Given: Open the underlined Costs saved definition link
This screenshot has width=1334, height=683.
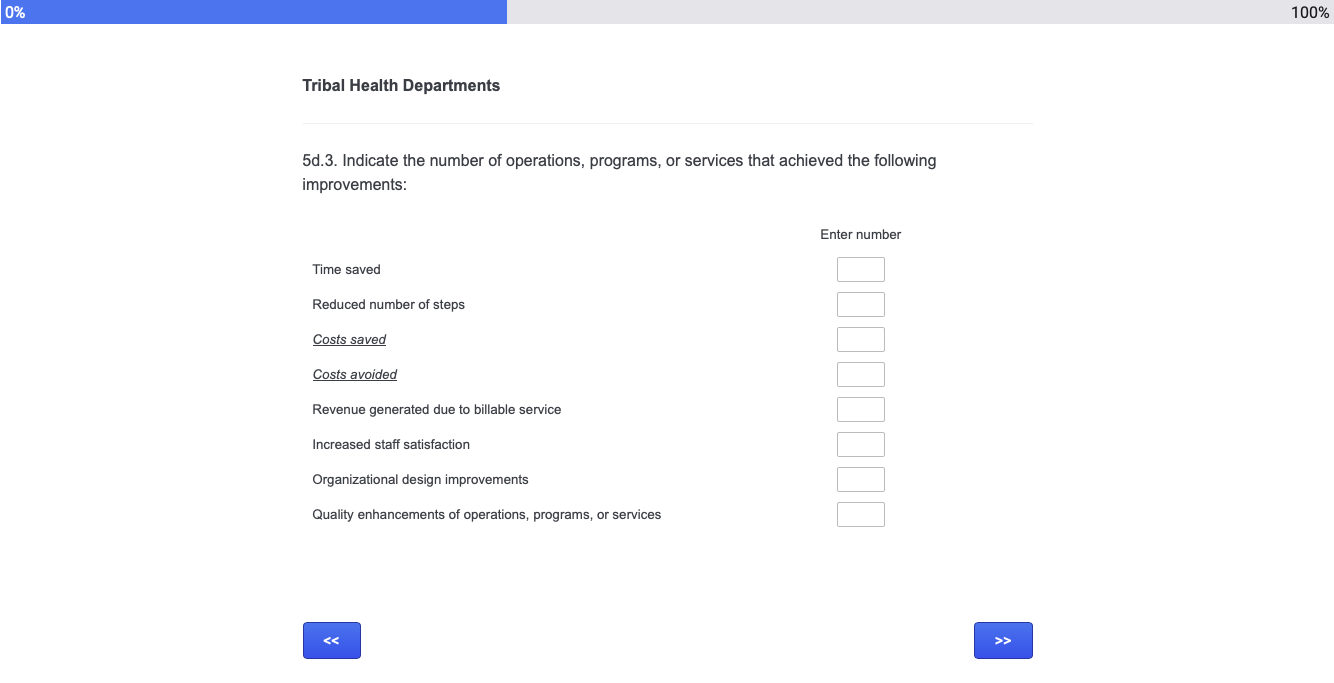Looking at the screenshot, I should click(349, 340).
